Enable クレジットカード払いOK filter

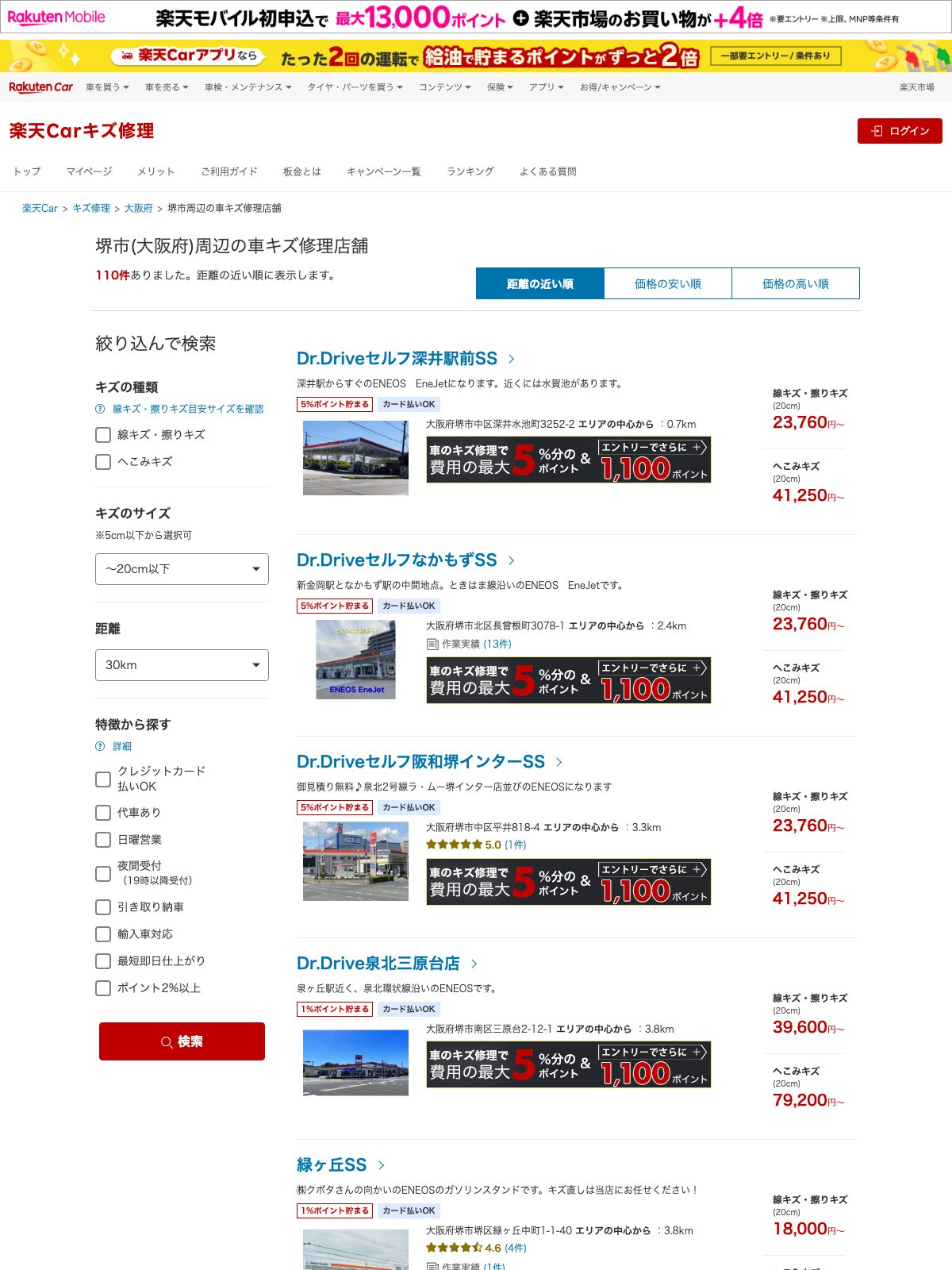coord(103,779)
